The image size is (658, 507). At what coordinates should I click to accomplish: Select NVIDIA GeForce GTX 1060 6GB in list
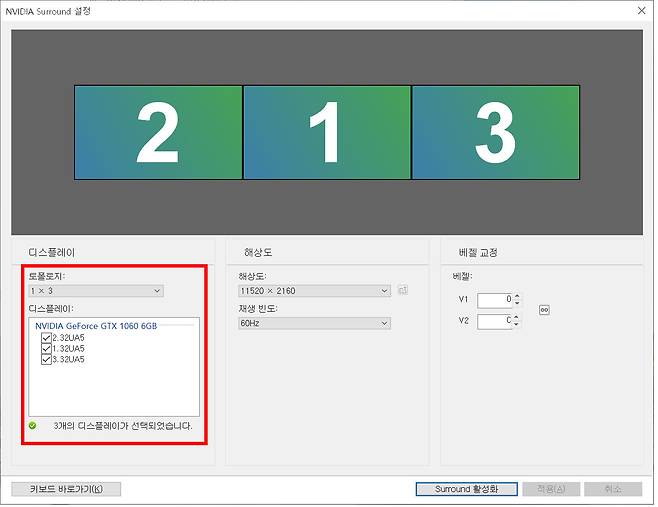[96, 326]
